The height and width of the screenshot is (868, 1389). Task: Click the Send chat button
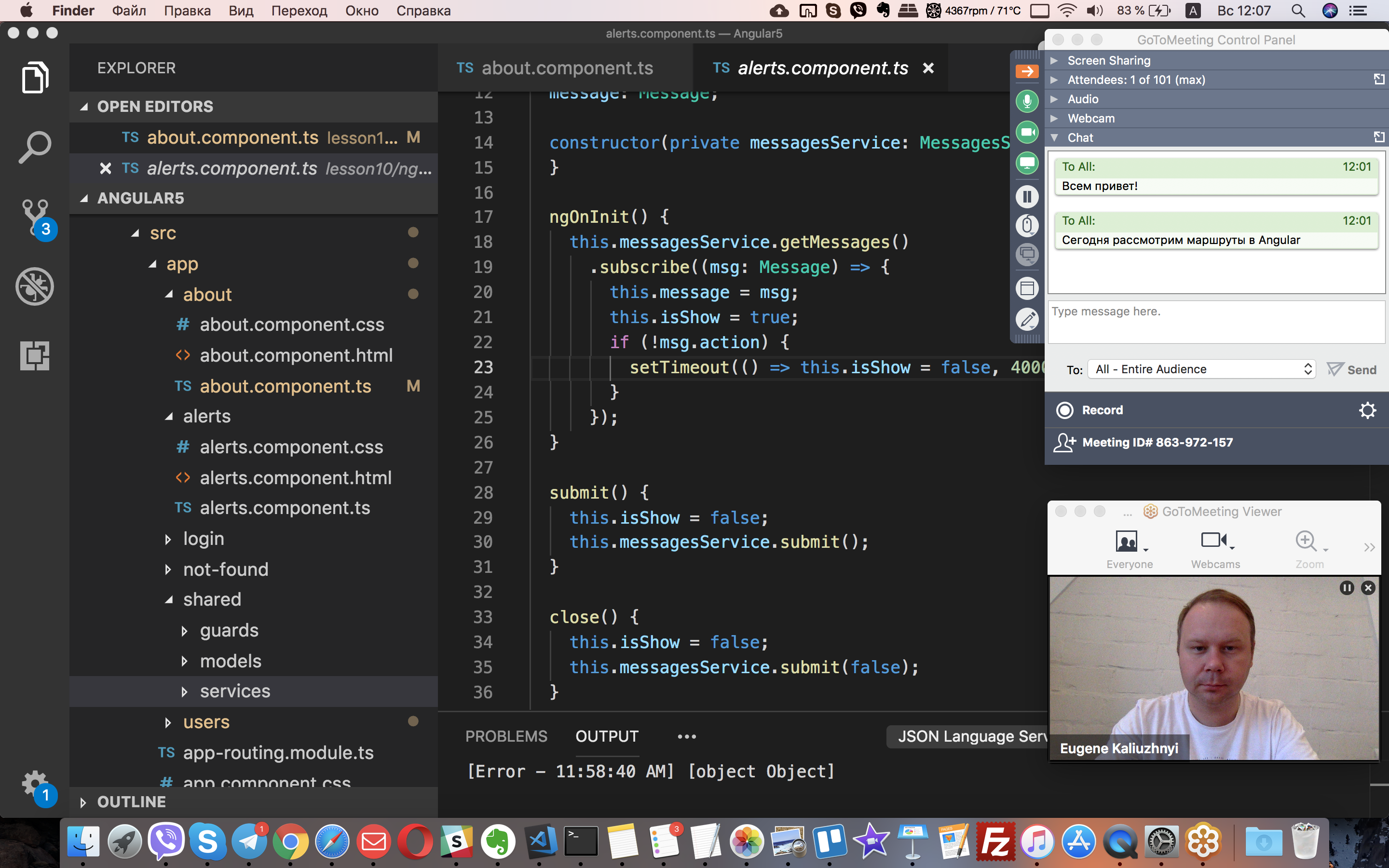pyautogui.click(x=1352, y=369)
